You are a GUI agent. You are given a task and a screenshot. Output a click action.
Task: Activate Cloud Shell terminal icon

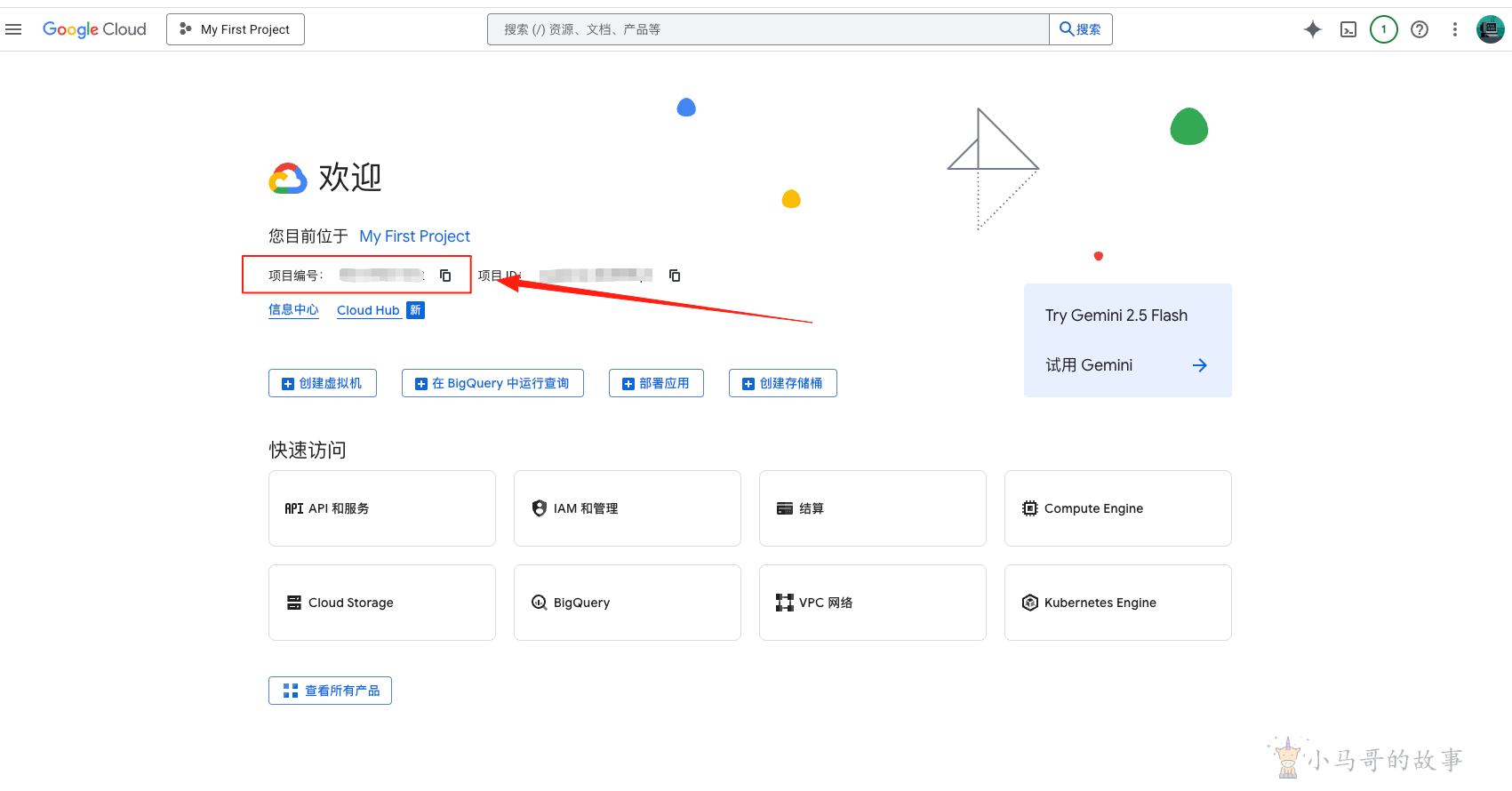(x=1348, y=29)
